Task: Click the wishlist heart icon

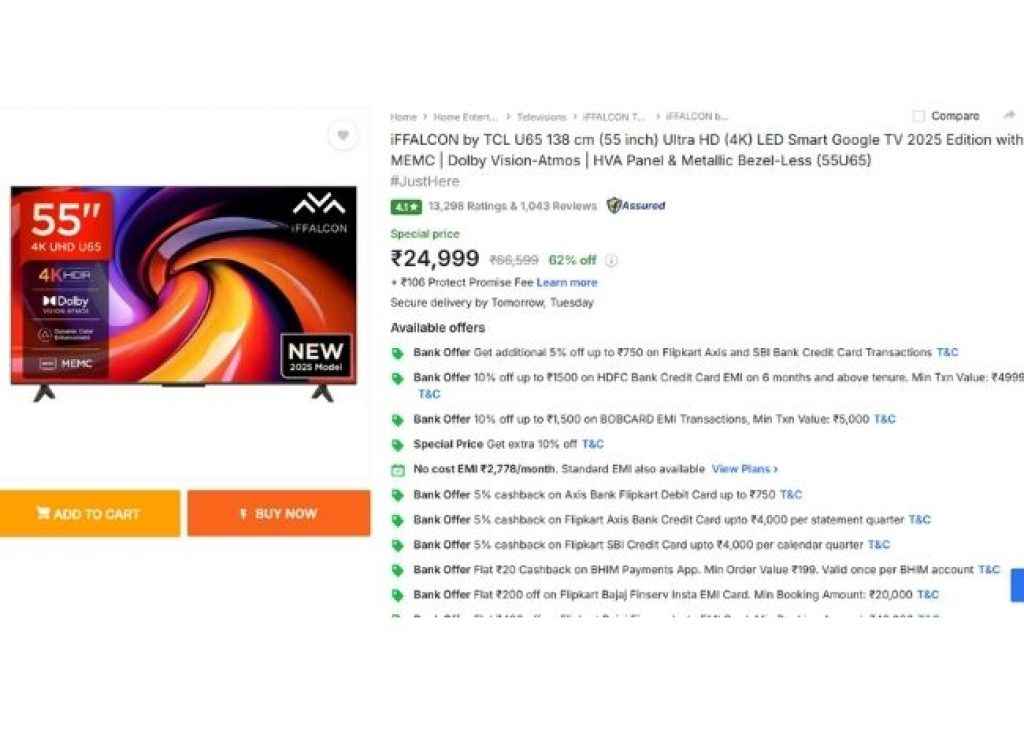Action: pyautogui.click(x=343, y=135)
